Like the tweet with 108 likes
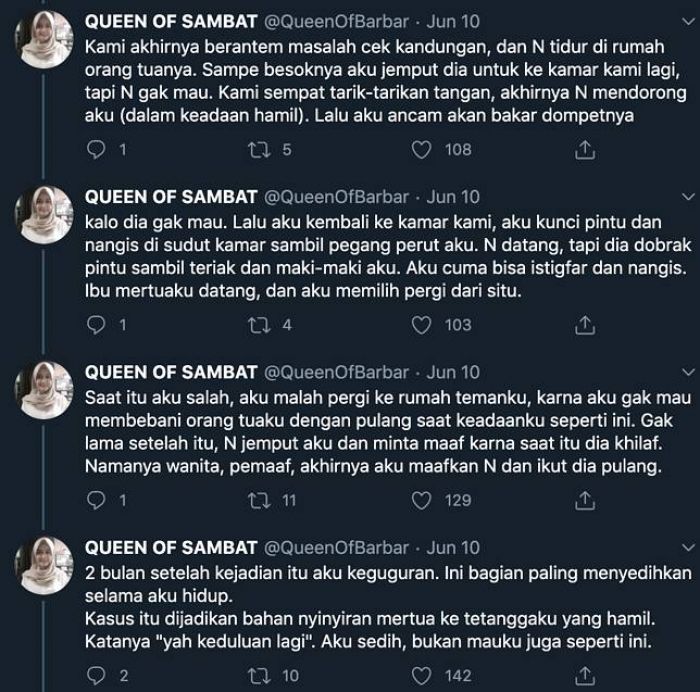Image resolution: width=700 pixels, height=692 pixels. 421,150
